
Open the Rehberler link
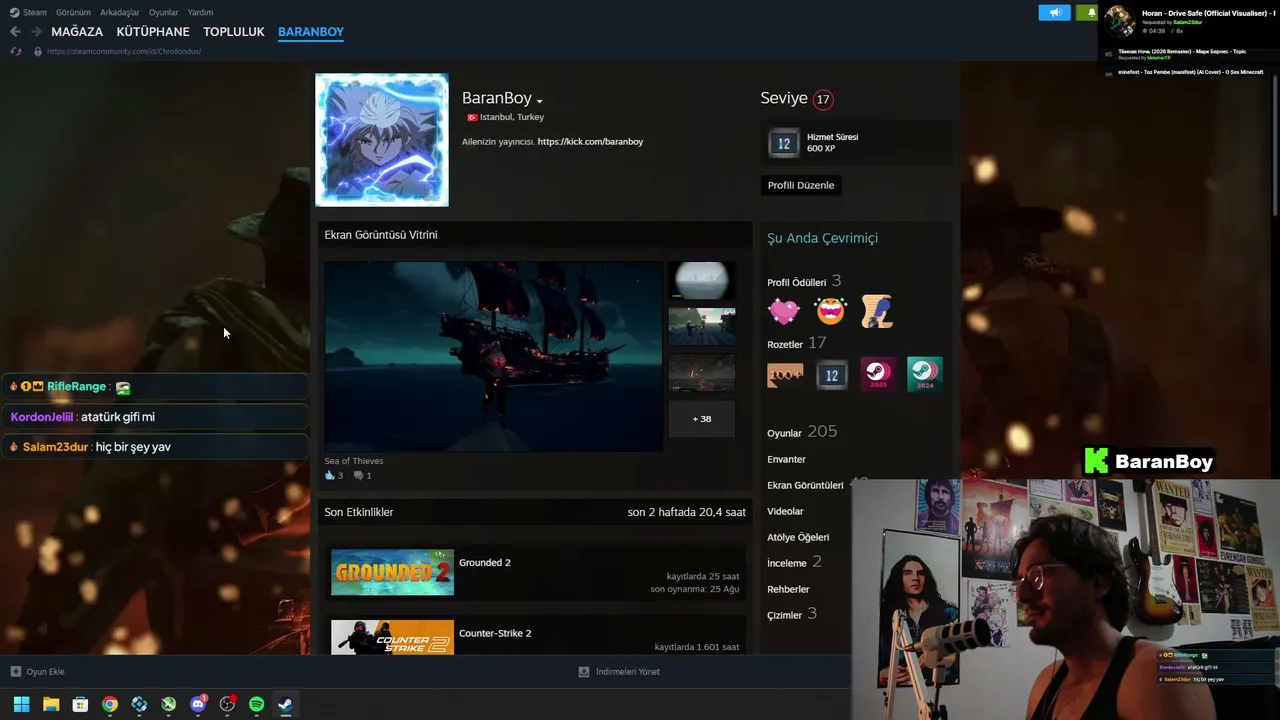coord(788,589)
